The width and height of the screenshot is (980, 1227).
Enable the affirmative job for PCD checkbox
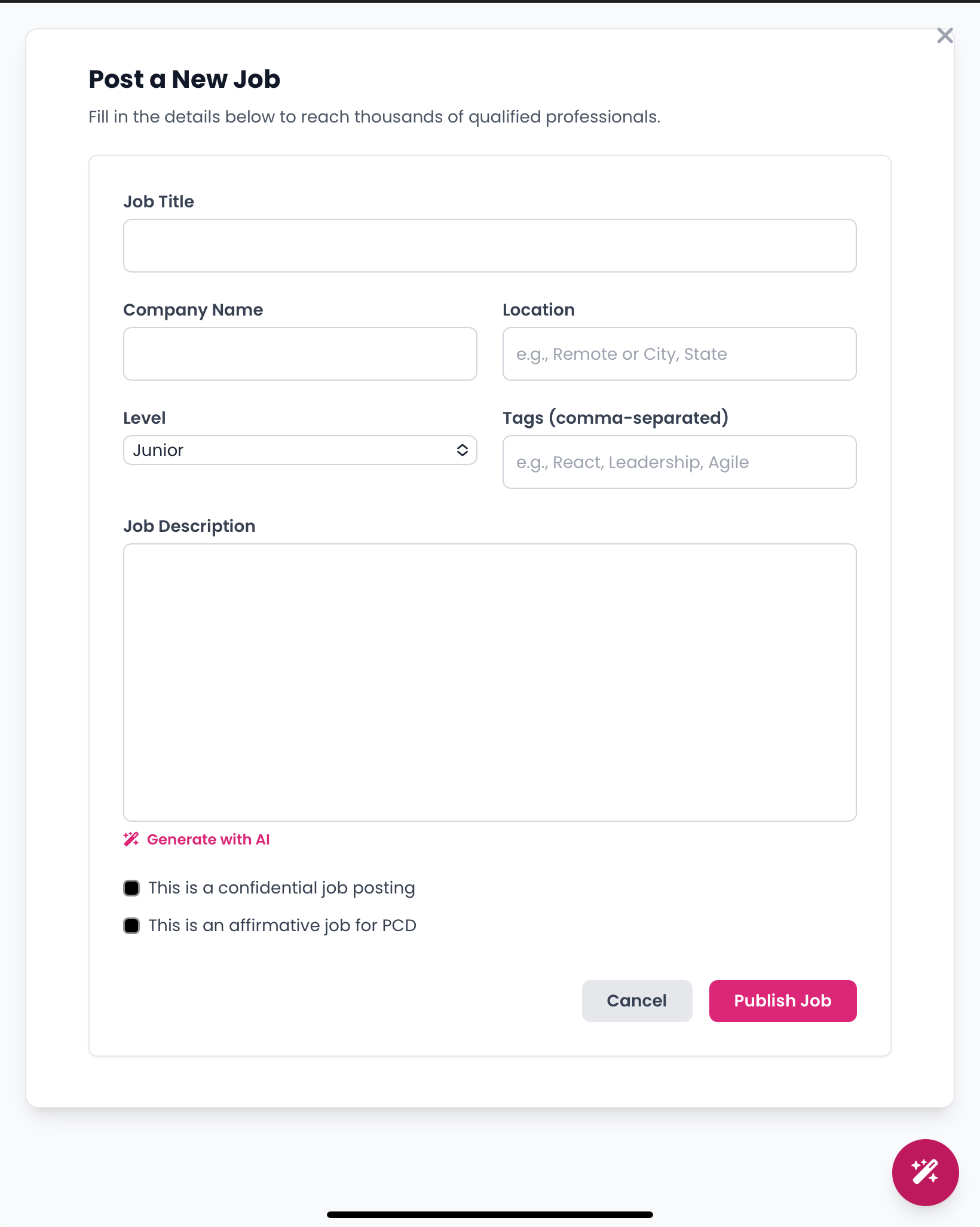coord(131,926)
